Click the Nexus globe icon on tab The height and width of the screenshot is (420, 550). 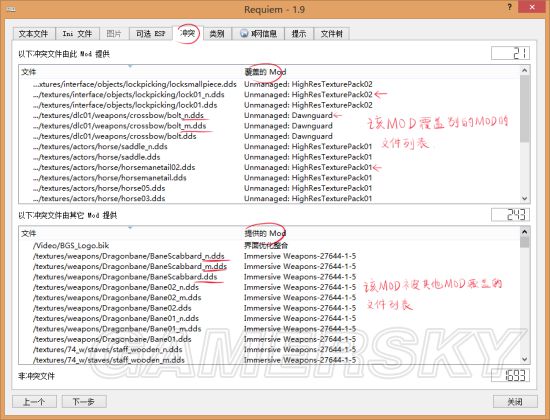click(244, 34)
